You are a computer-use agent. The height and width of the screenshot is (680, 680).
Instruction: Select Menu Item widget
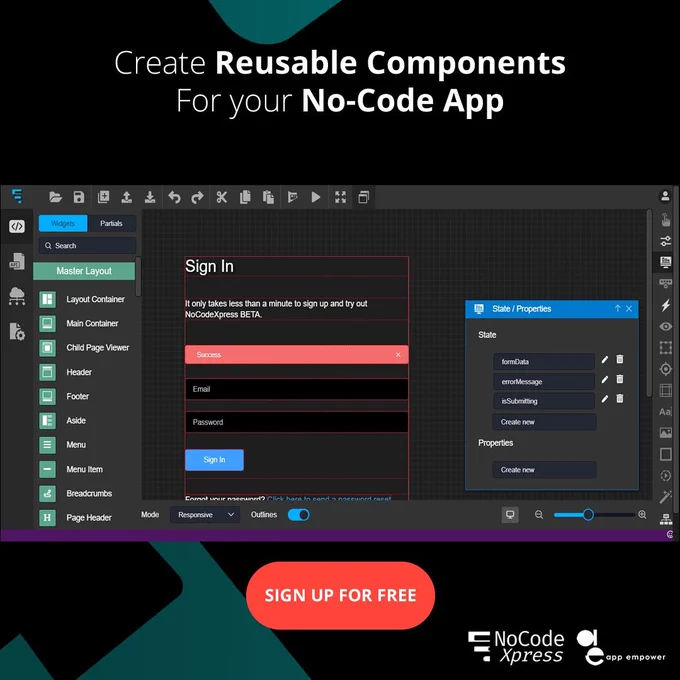point(72,469)
